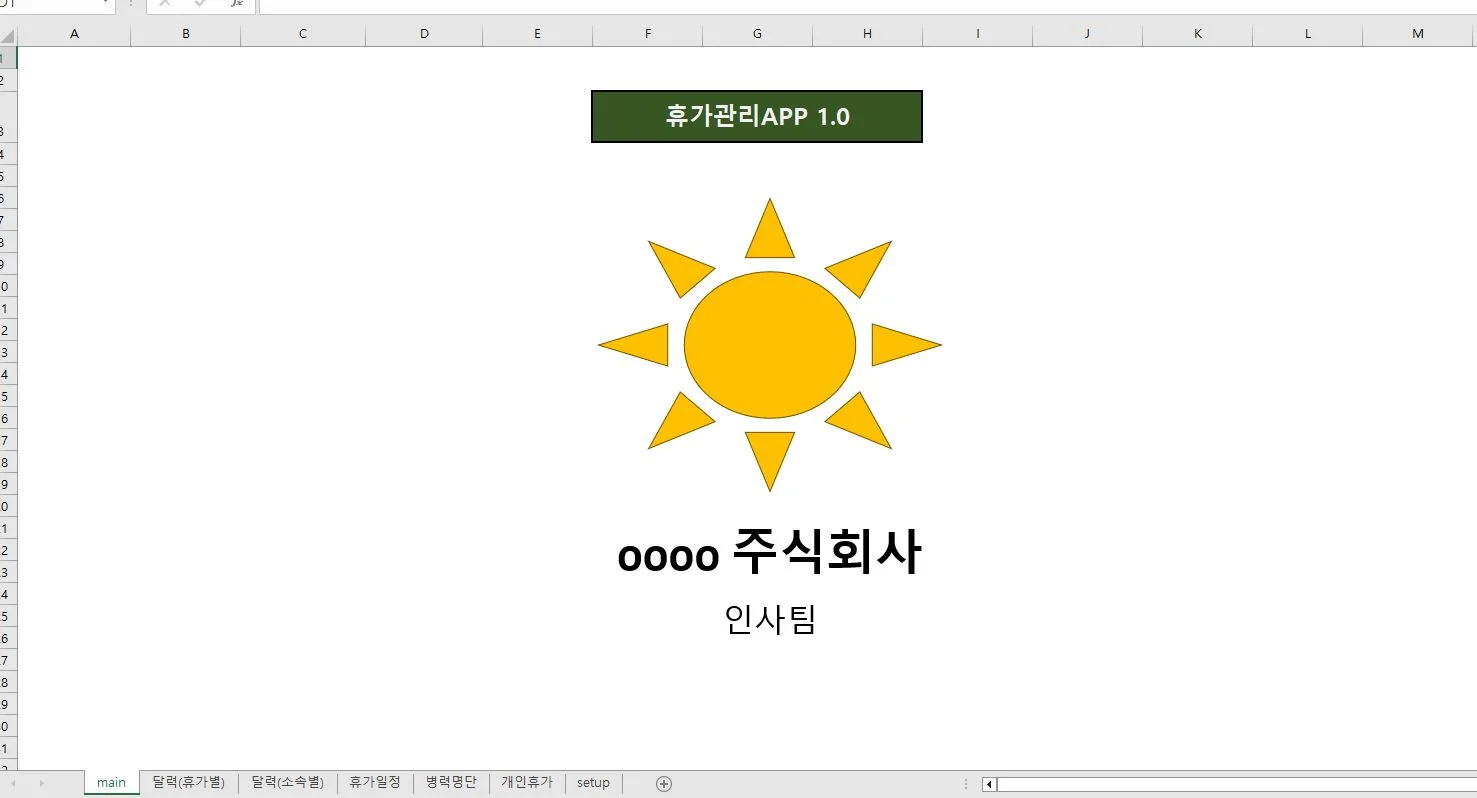Switch to the setup sheet tab
The width and height of the screenshot is (1477, 798).
click(x=593, y=783)
